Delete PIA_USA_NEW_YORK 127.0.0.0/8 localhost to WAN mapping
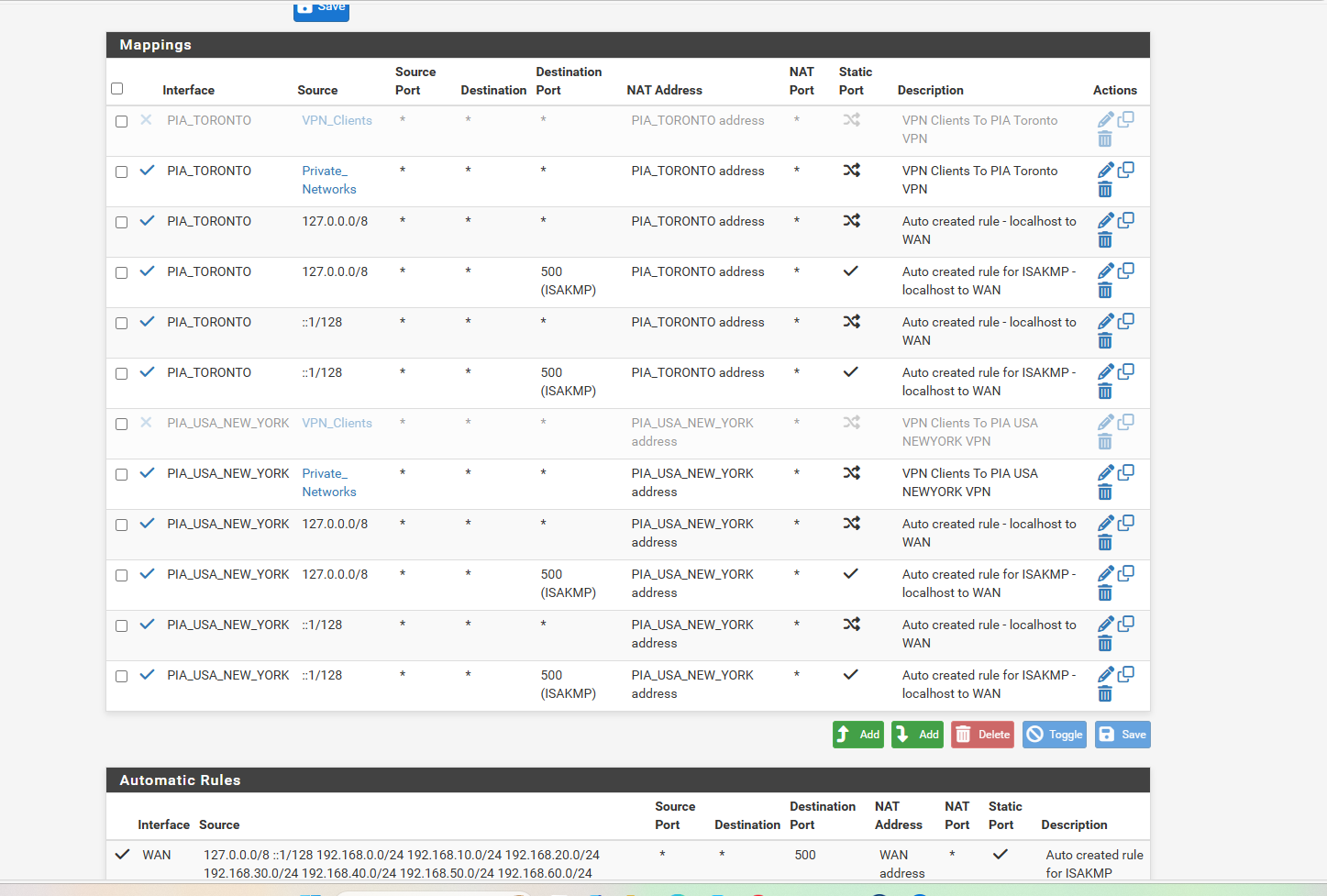 (1105, 543)
